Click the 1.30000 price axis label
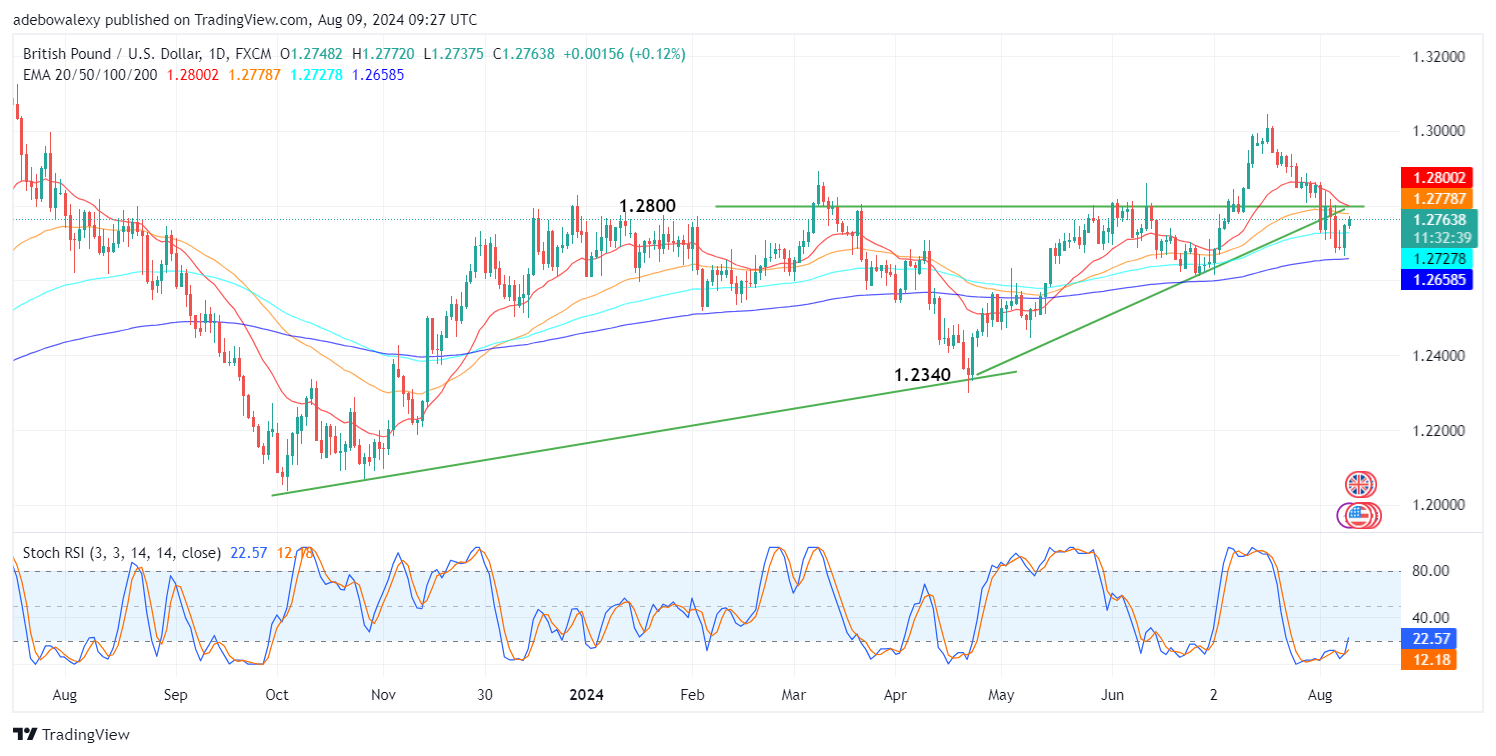Image resolution: width=1496 pixels, height=756 pixels. point(1441,131)
